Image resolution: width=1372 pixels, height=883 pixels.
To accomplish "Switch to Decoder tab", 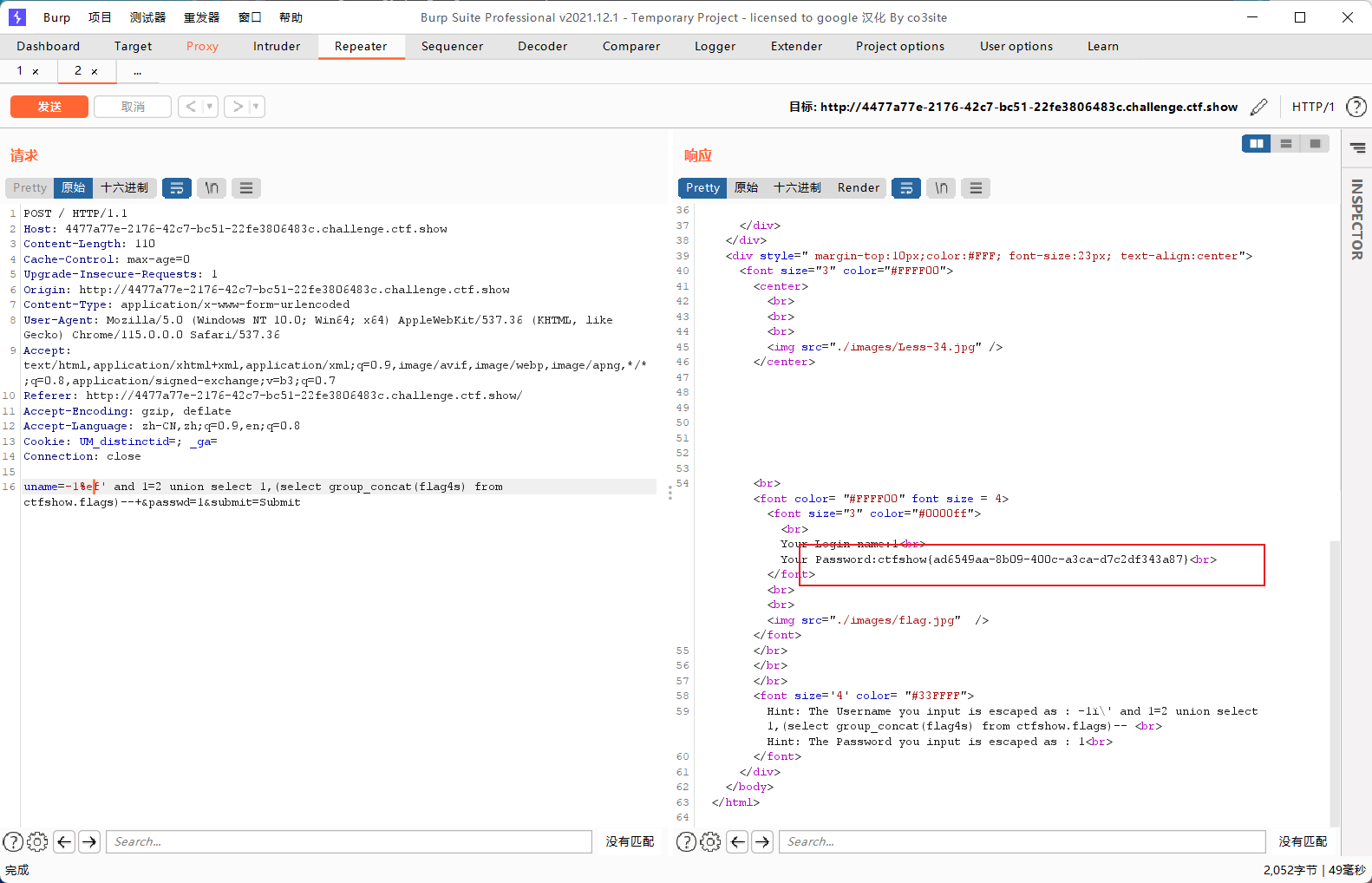I will [x=542, y=46].
